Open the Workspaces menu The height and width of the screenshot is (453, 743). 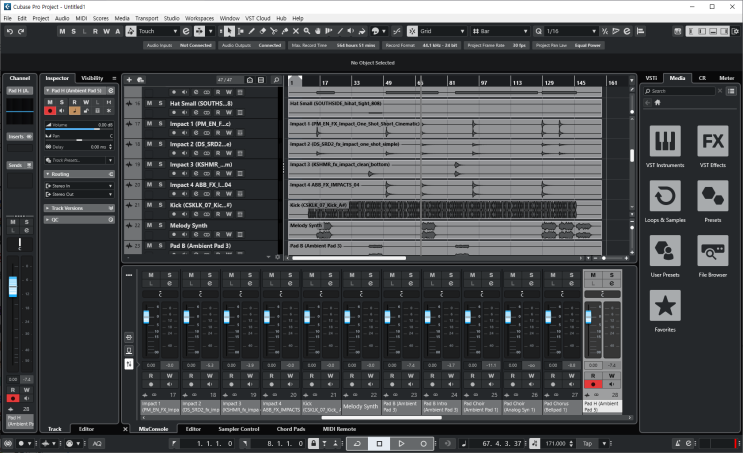199,18
